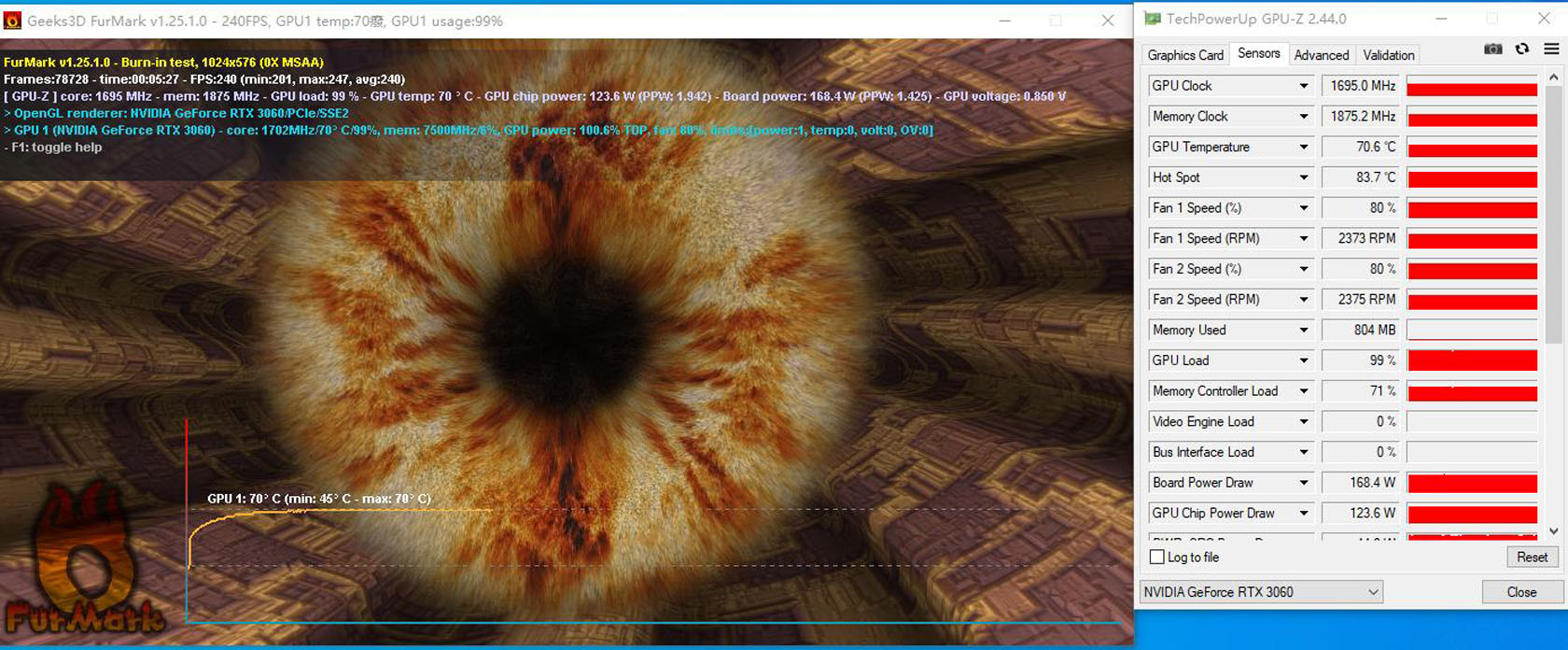The width and height of the screenshot is (1568, 650).
Task: Open the Fan 1 Speed (RPM) dropdown
Action: [1304, 239]
